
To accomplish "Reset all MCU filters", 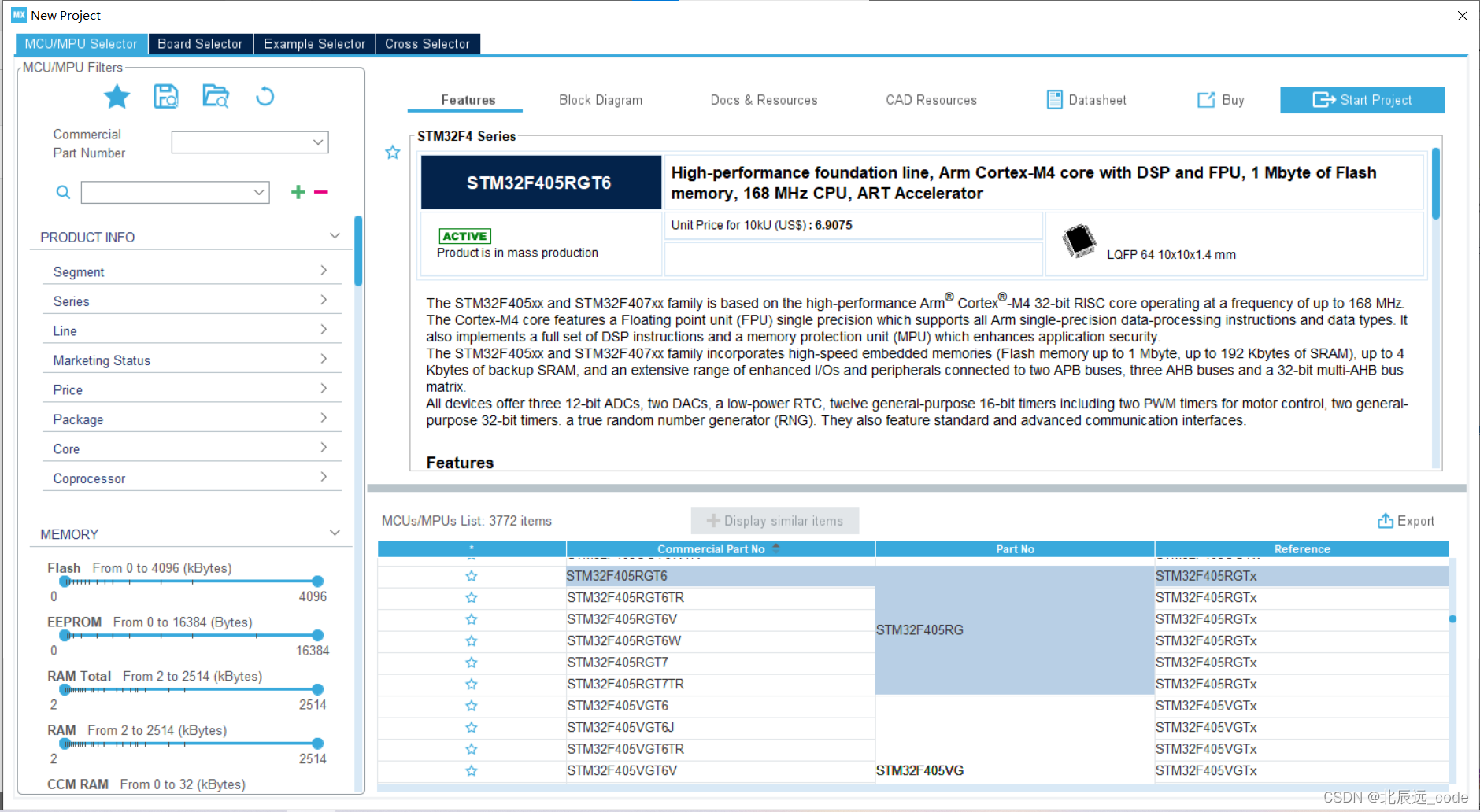I will 265,97.
